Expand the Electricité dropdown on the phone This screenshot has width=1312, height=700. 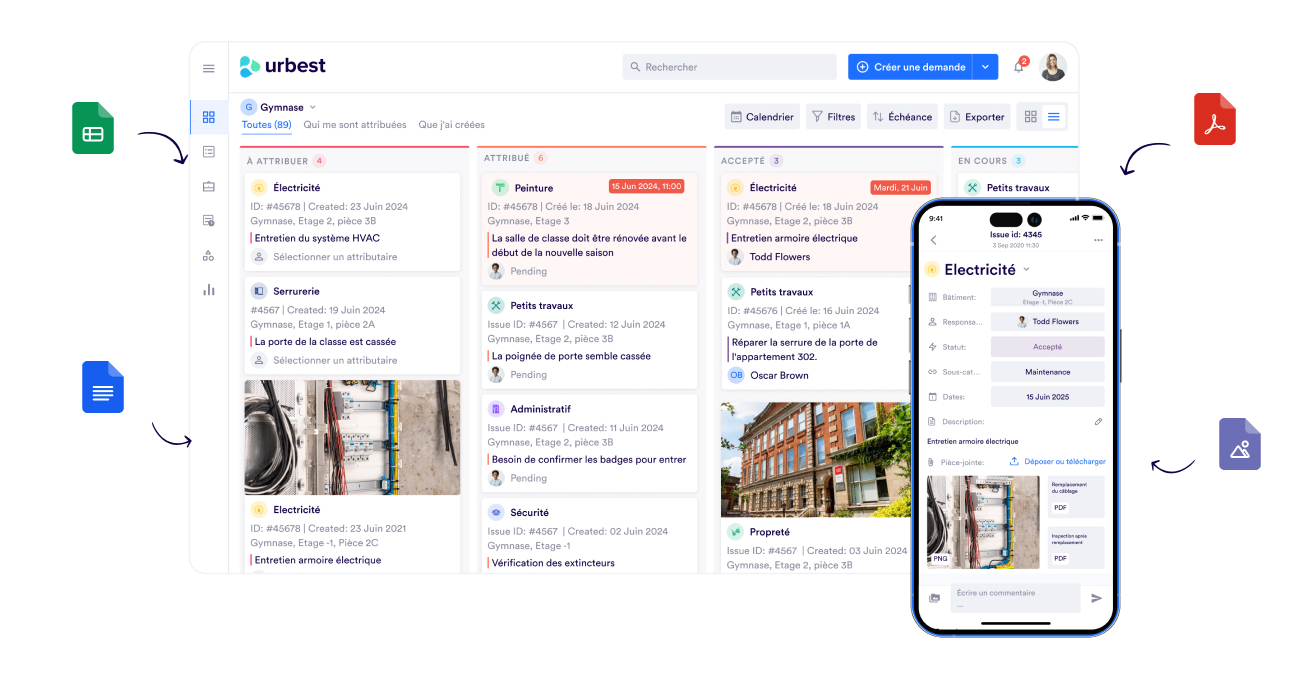pyautogui.click(x=1026, y=270)
